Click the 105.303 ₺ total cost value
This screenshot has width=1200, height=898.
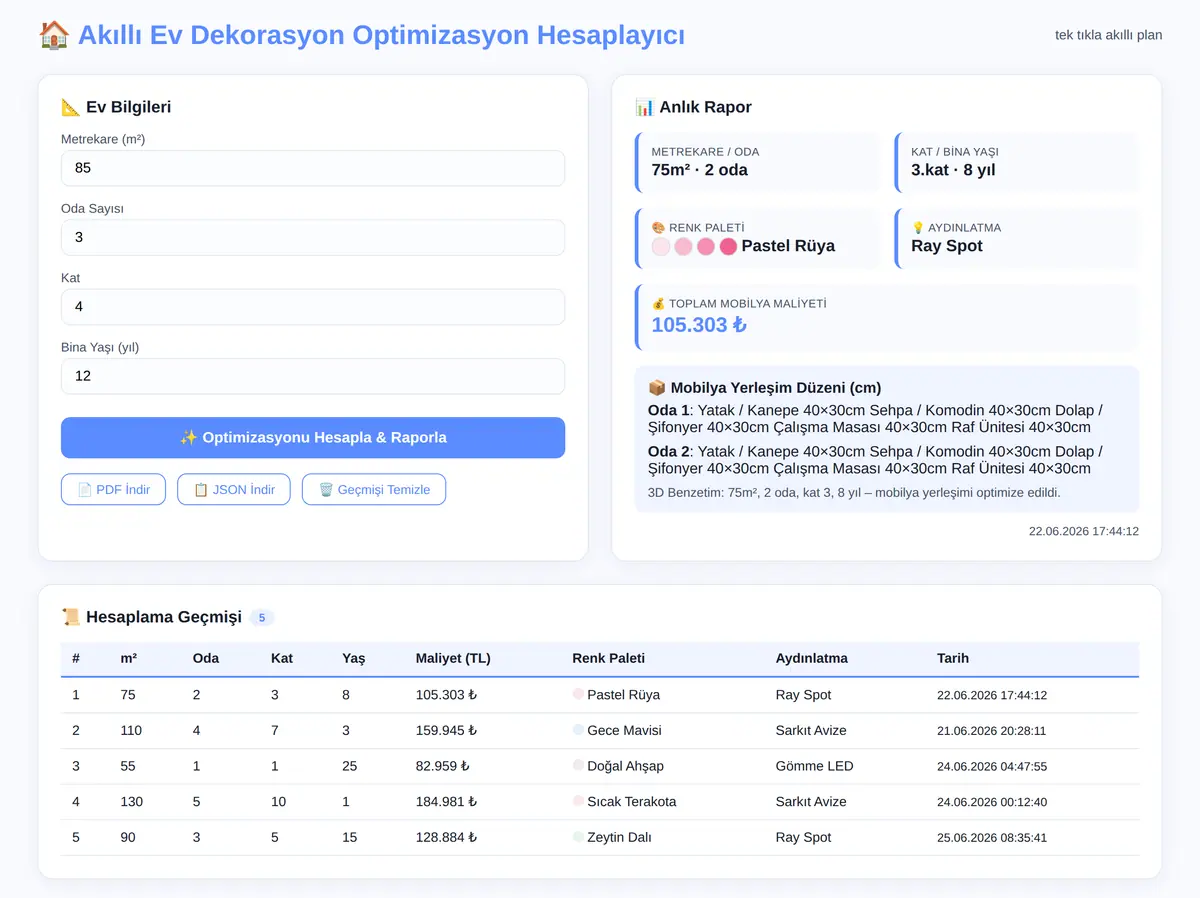click(699, 324)
